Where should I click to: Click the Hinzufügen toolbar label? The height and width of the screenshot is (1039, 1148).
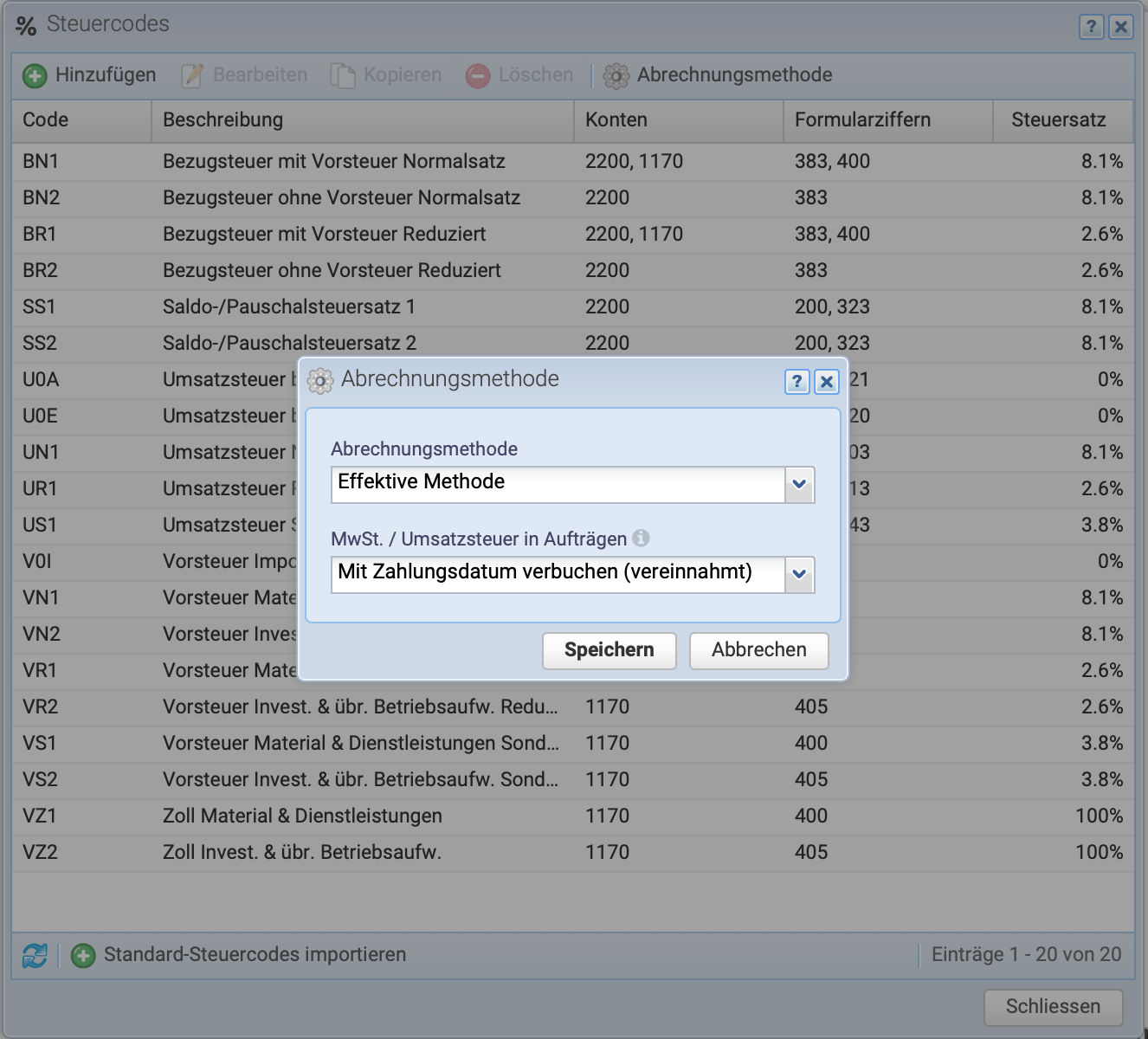click(106, 75)
